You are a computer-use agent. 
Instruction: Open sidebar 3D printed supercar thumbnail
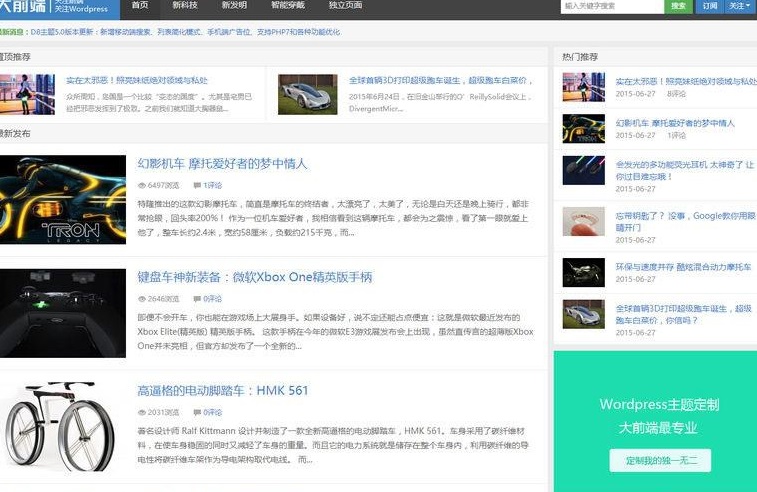[x=584, y=314]
